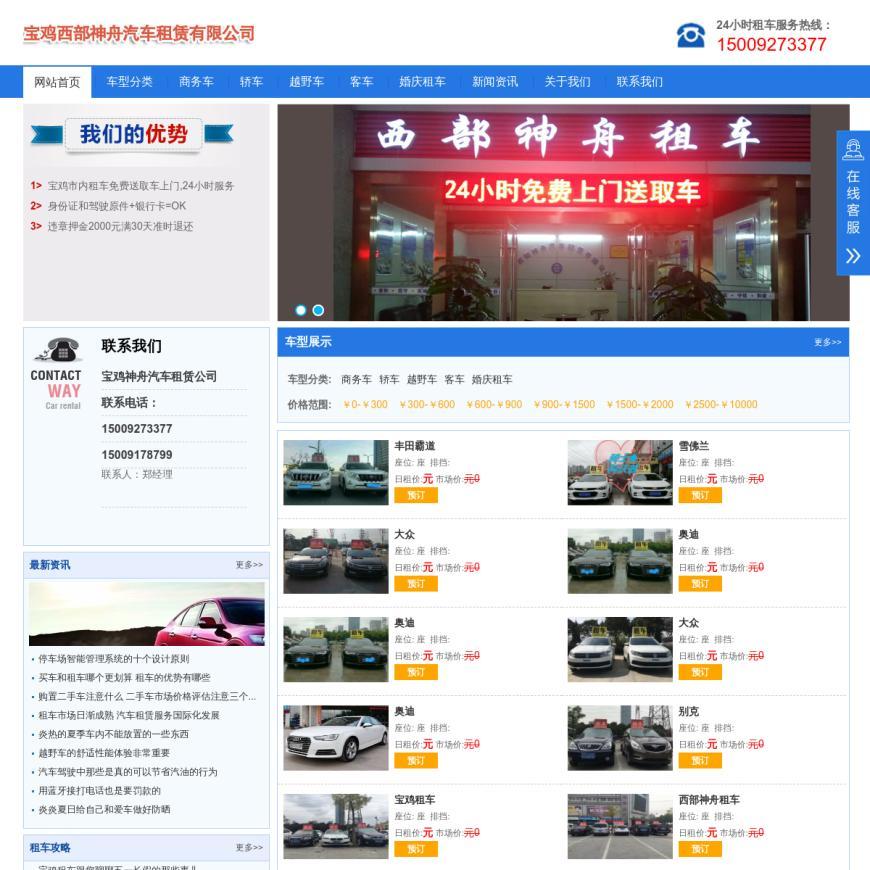Viewport: 870px width, 870px height.
Task: Open the 客车 navigation item
Action: [x=361, y=82]
